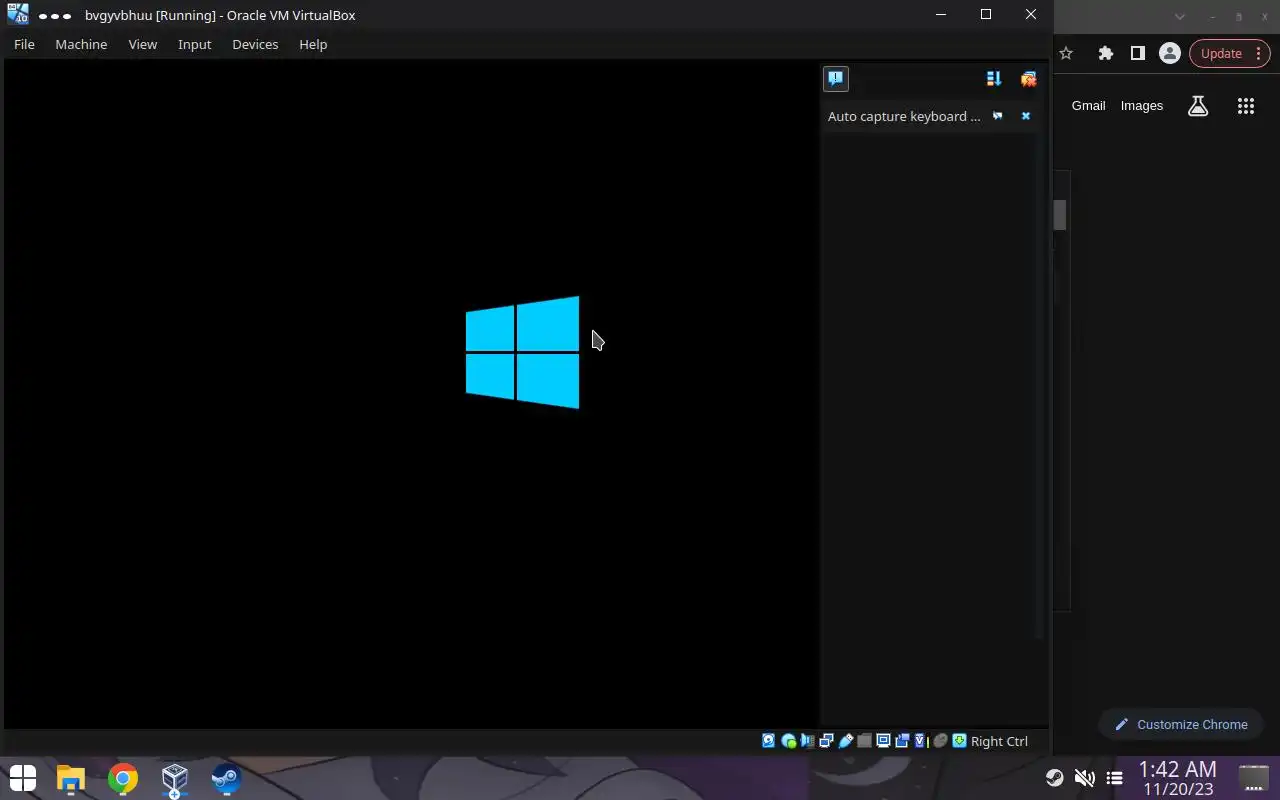Toggle muted volume tray icon
Viewport: 1280px width, 800px height.
tap(1084, 778)
